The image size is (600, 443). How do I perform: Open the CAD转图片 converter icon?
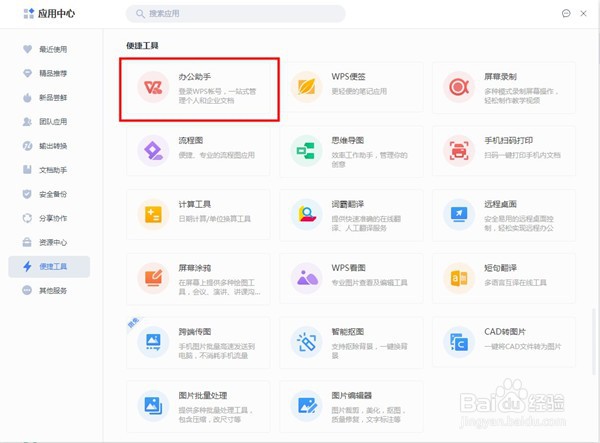[x=459, y=342]
